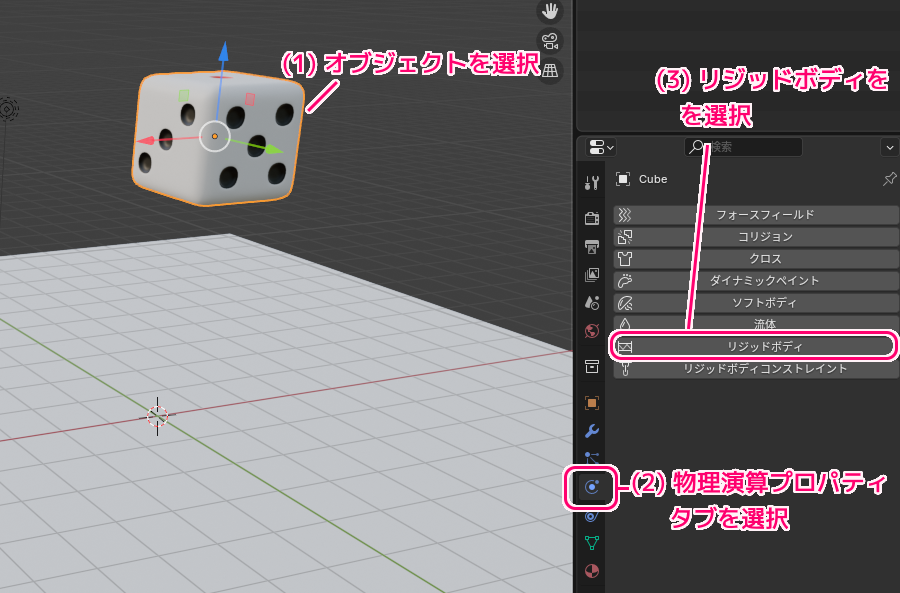Open the editor type dropdown
The image size is (900, 593).
pyautogui.click(x=597, y=147)
